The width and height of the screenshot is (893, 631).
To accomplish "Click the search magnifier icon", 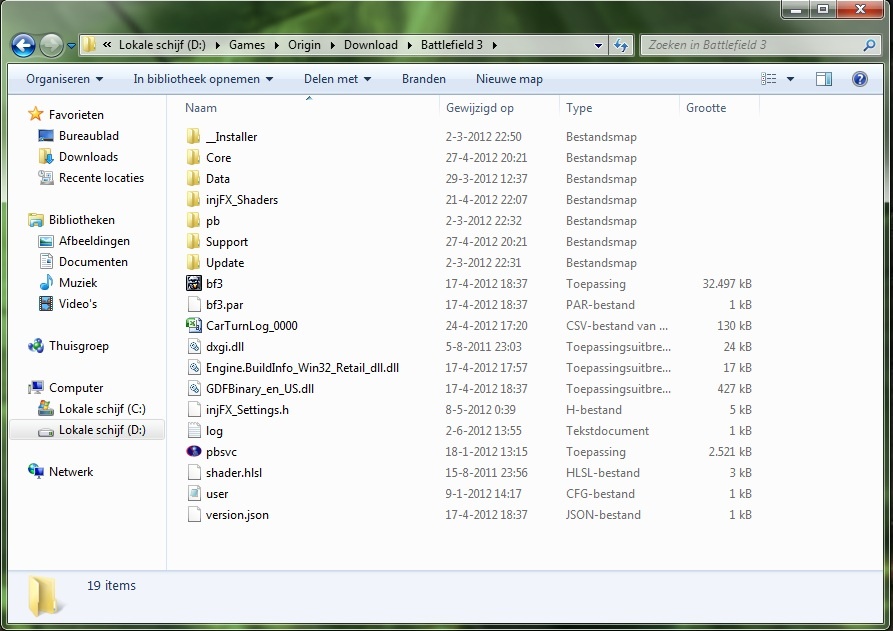I will (x=869, y=45).
